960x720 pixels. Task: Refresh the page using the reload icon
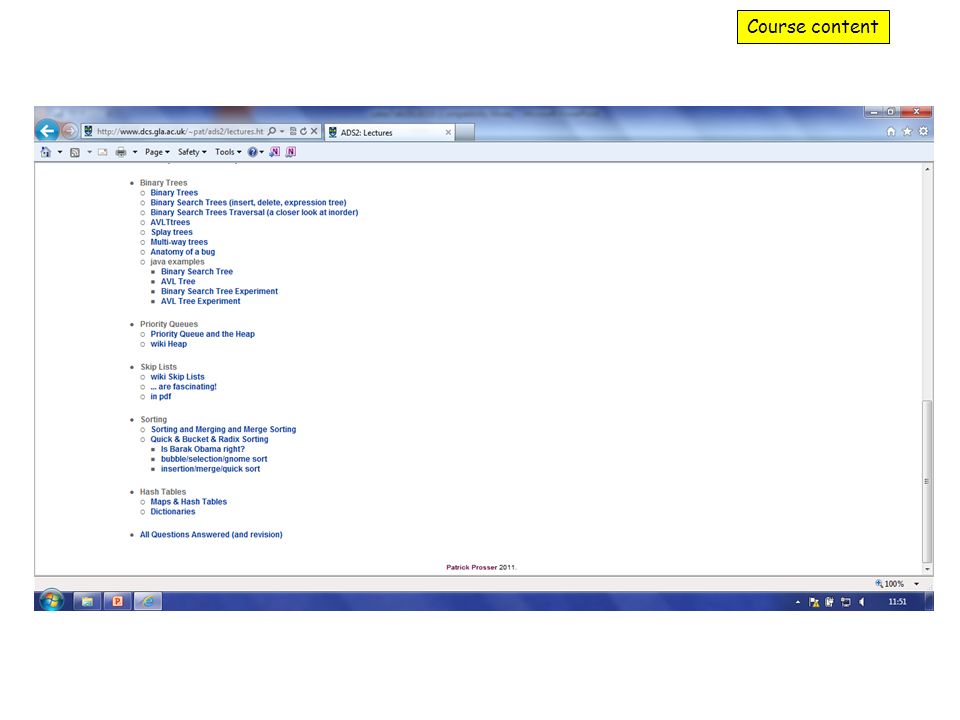click(x=303, y=131)
